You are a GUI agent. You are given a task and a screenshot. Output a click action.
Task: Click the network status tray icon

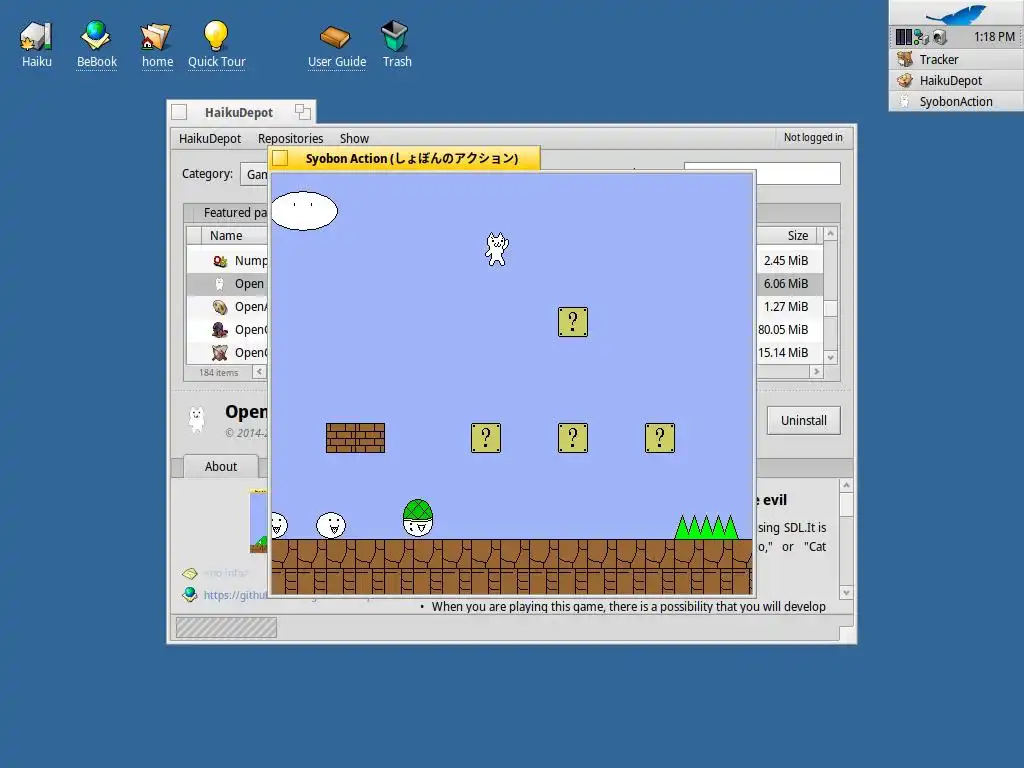click(x=921, y=37)
